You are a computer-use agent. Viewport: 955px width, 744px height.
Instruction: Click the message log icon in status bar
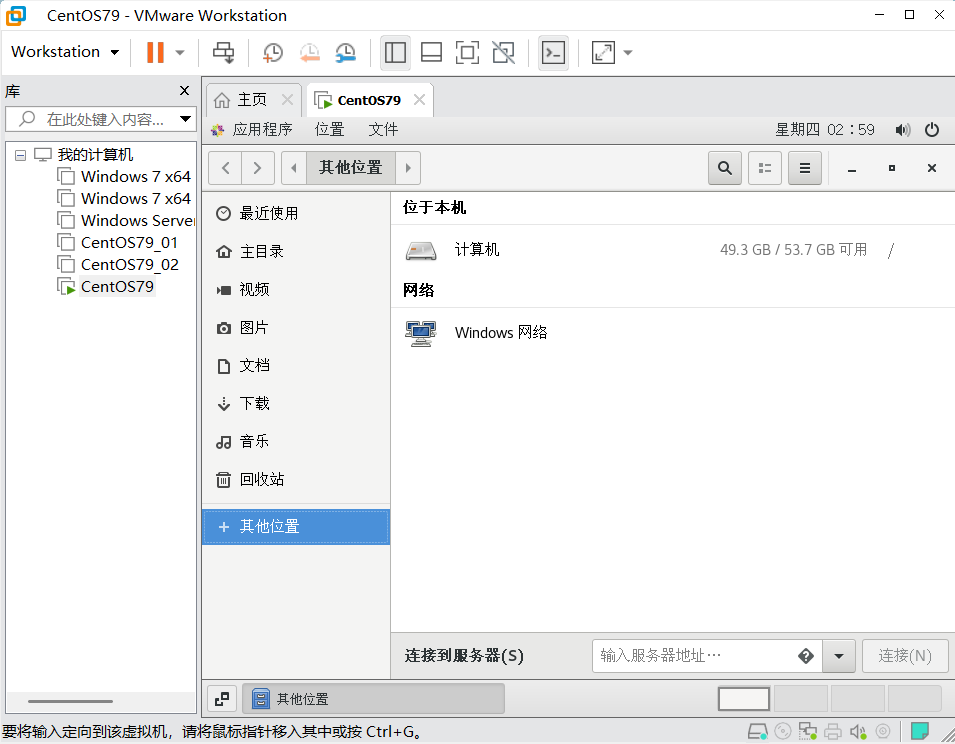[x=919, y=731]
